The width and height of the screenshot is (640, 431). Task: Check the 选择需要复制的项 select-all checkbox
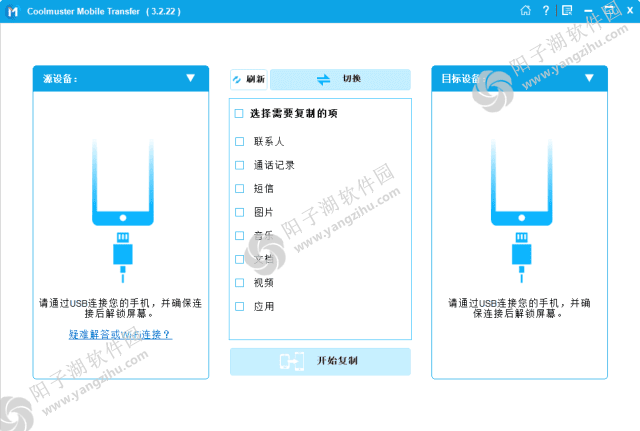tap(239, 113)
